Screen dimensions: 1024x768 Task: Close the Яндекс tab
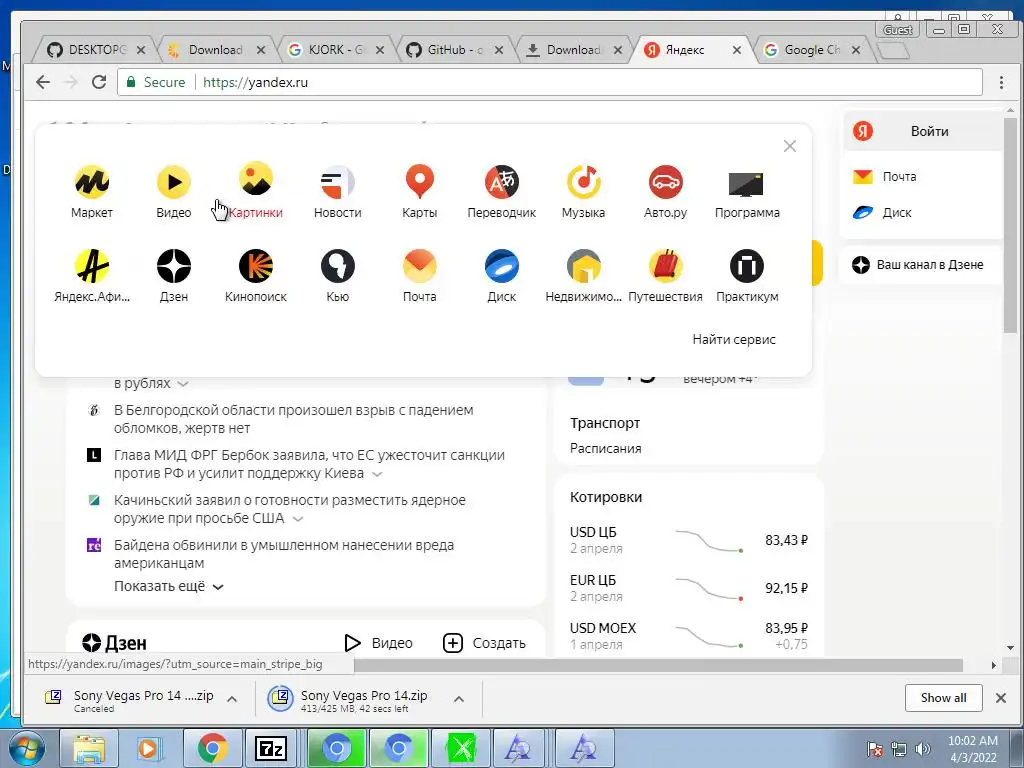click(737, 50)
